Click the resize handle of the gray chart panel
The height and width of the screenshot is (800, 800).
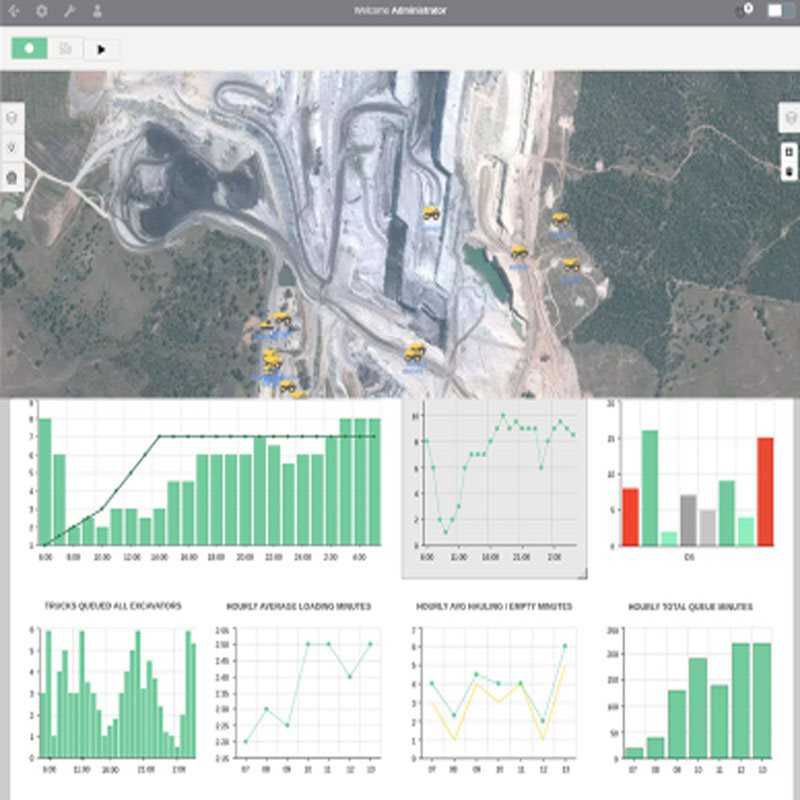[x=582, y=574]
